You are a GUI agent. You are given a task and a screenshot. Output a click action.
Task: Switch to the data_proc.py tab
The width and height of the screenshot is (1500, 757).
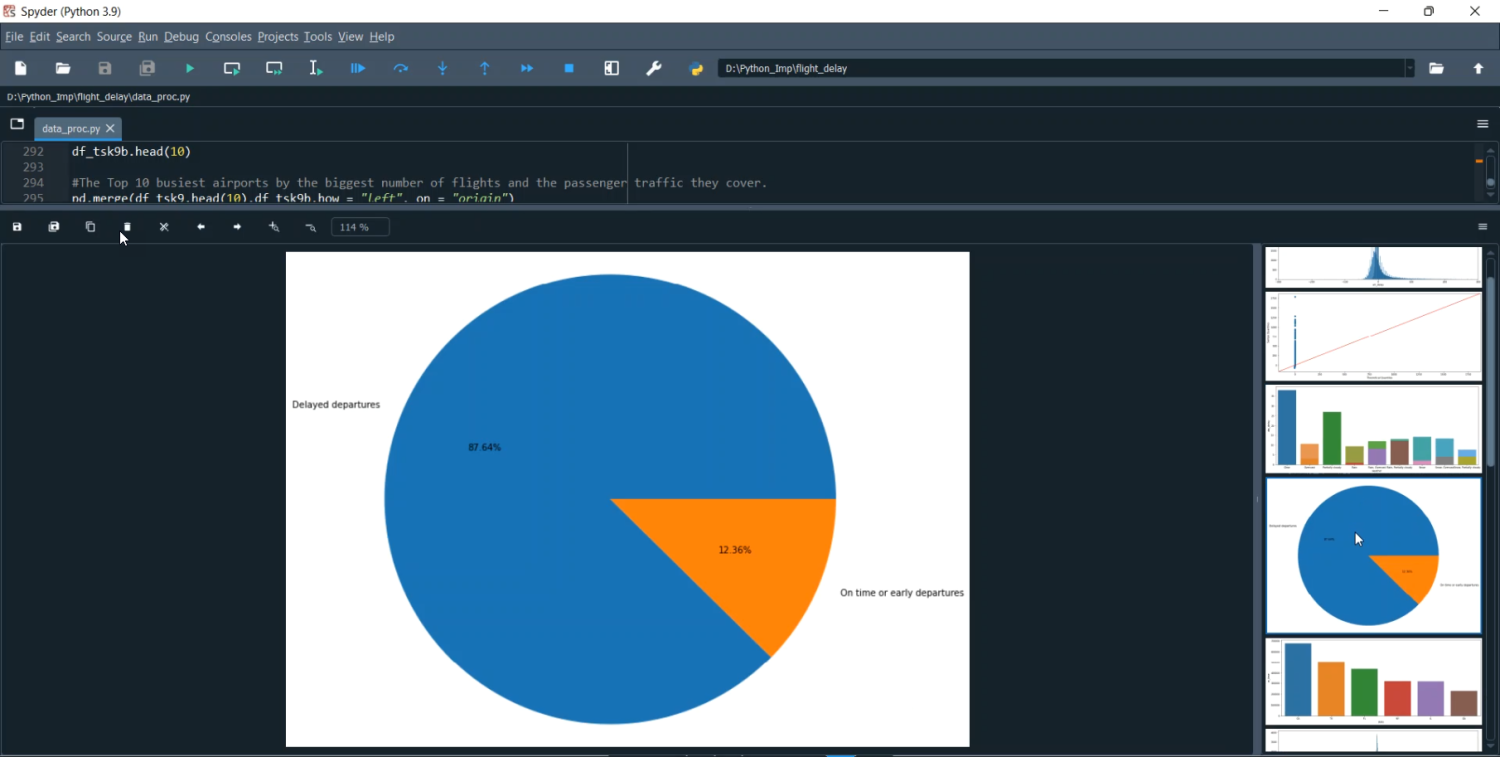coord(70,129)
